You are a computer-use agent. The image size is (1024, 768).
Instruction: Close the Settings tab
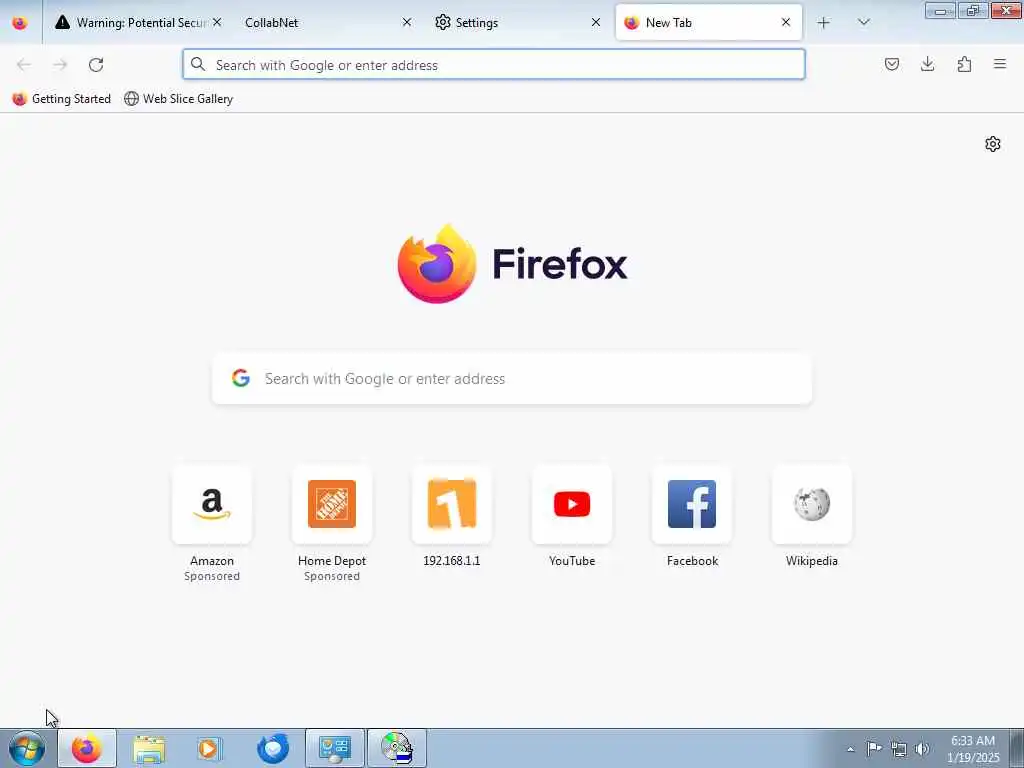click(596, 22)
